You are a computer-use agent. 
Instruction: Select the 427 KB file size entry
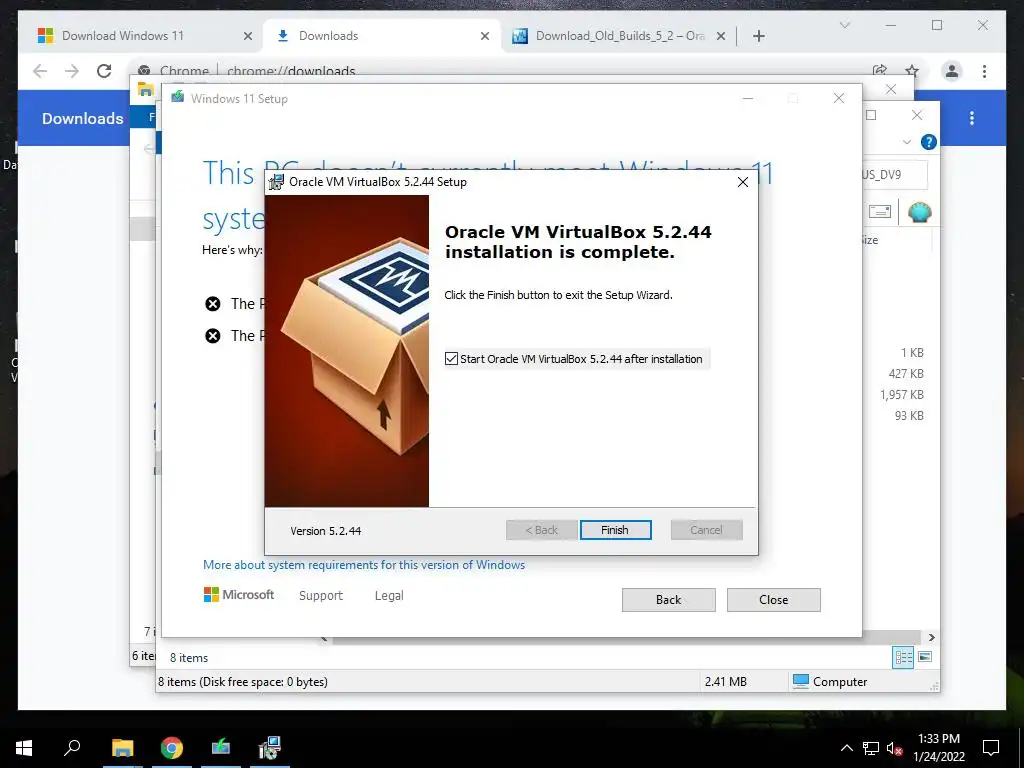click(906, 374)
